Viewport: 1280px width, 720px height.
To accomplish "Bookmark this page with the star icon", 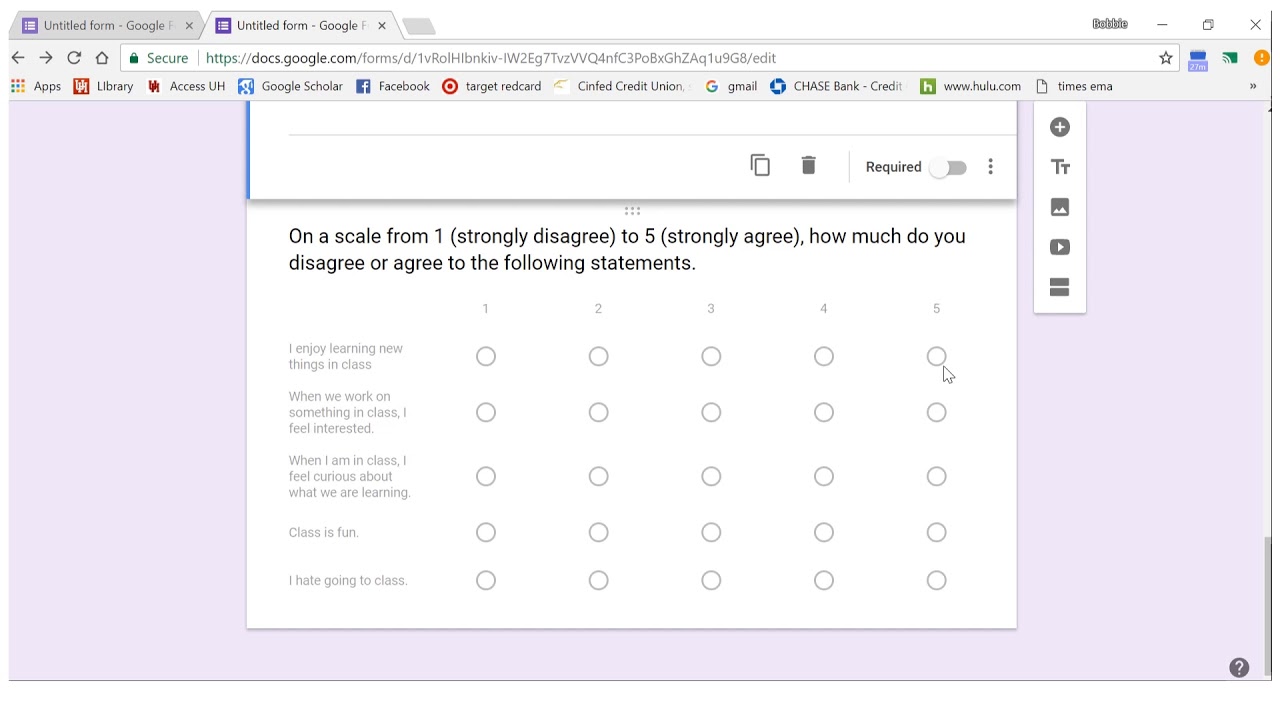I will (x=1166, y=58).
